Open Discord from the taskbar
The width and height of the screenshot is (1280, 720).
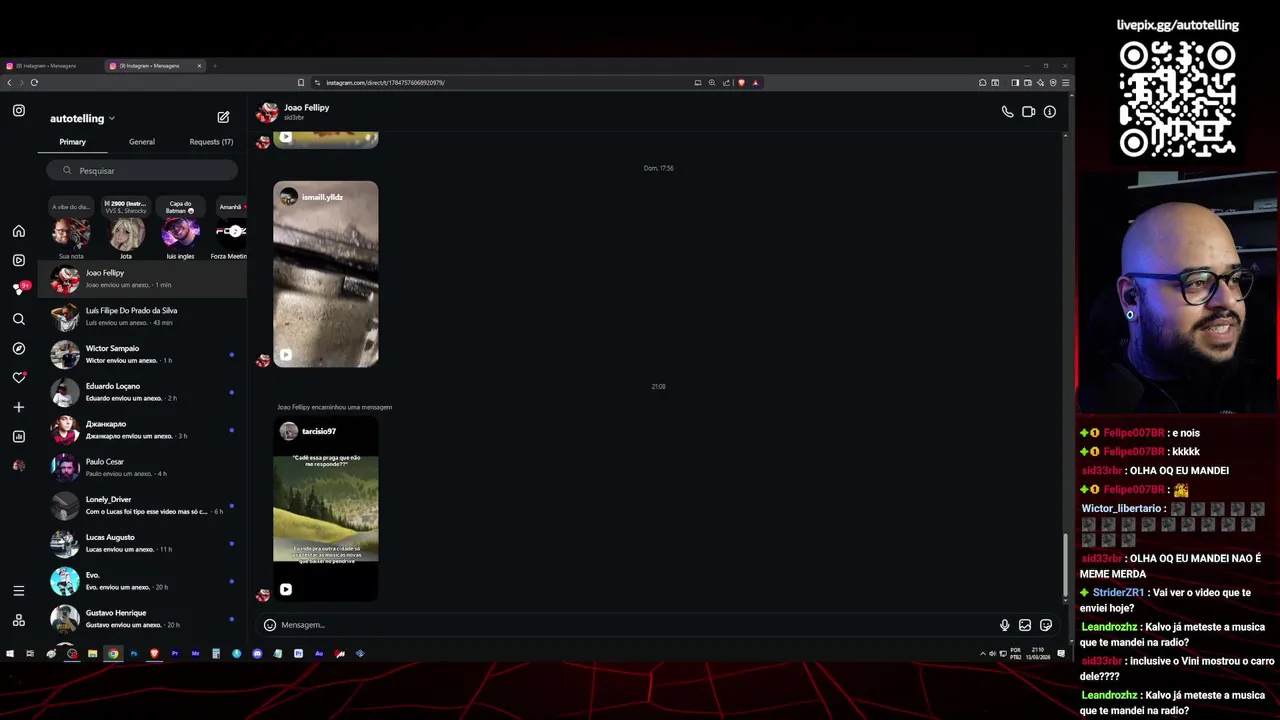257,654
